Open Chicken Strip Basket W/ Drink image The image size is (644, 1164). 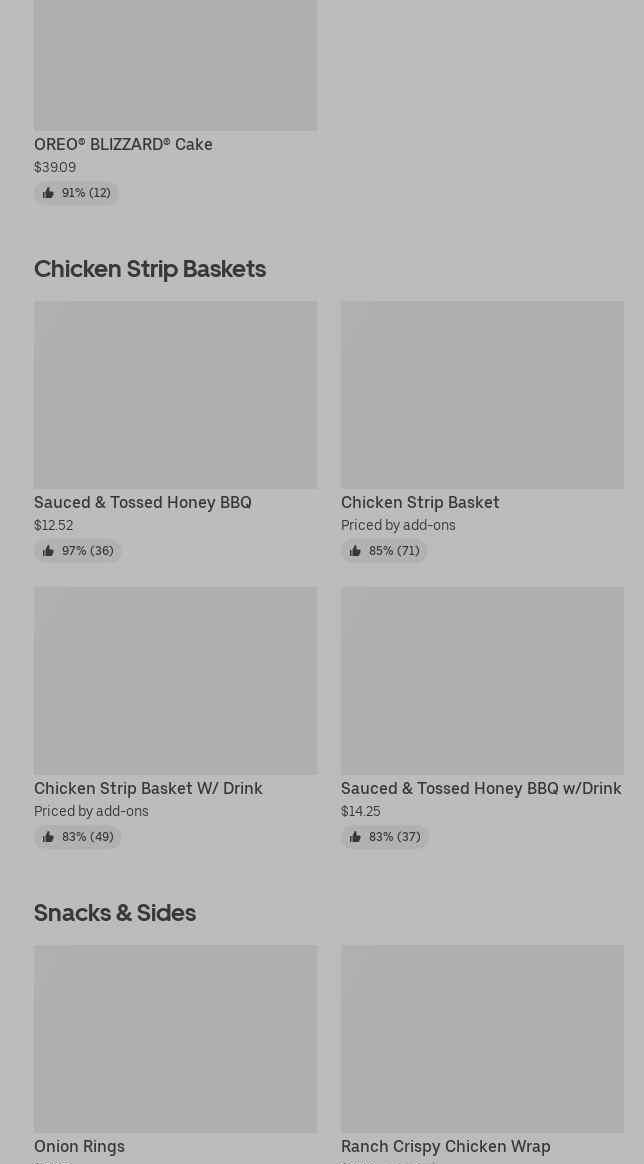coord(175,681)
